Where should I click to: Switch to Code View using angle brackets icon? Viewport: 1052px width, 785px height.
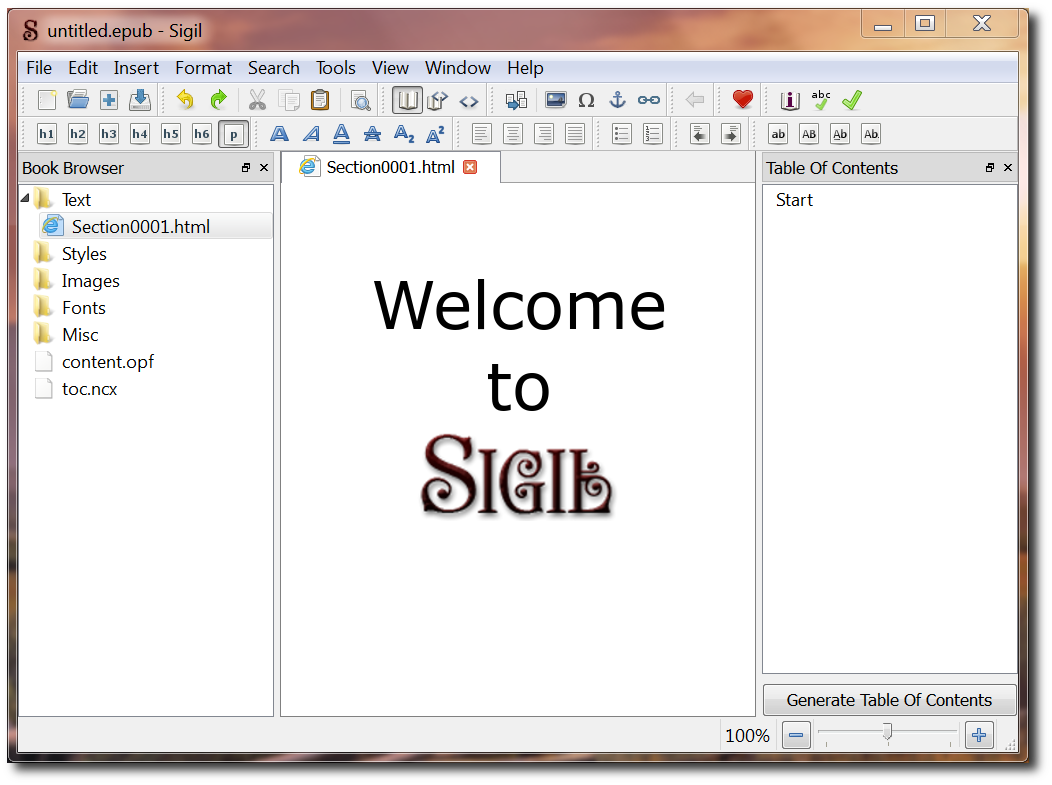pos(468,100)
